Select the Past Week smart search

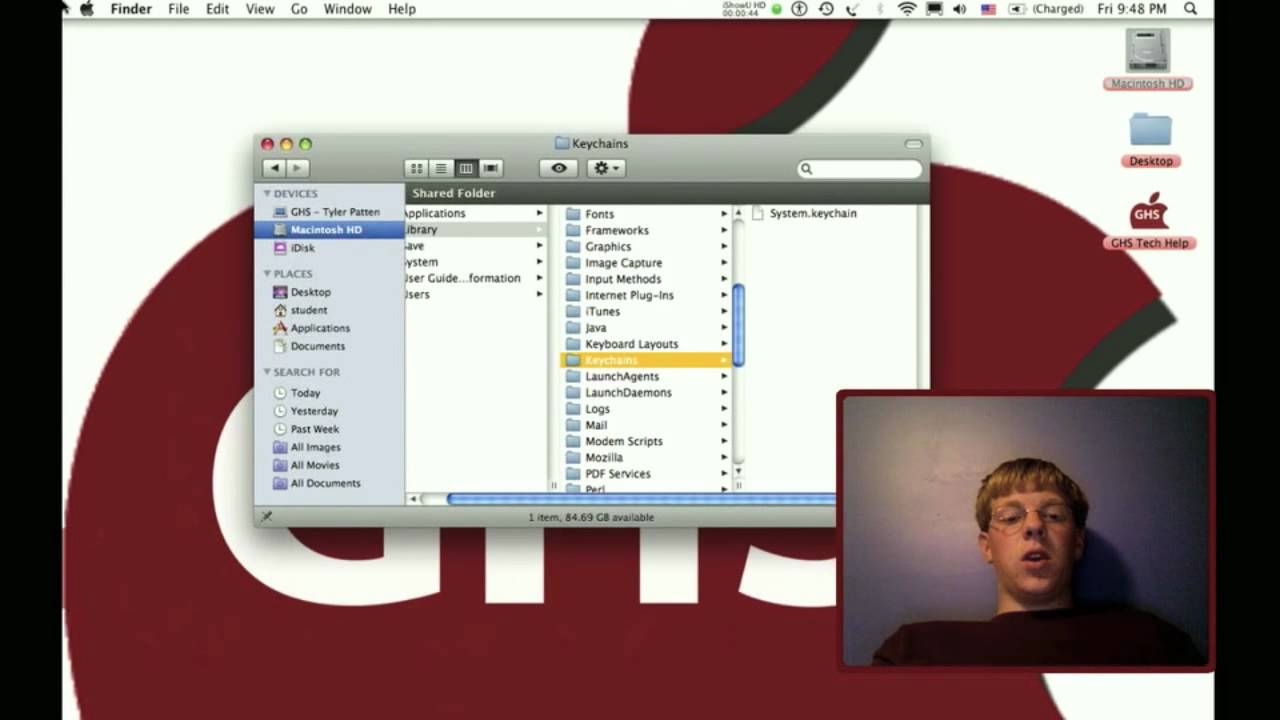329,429
